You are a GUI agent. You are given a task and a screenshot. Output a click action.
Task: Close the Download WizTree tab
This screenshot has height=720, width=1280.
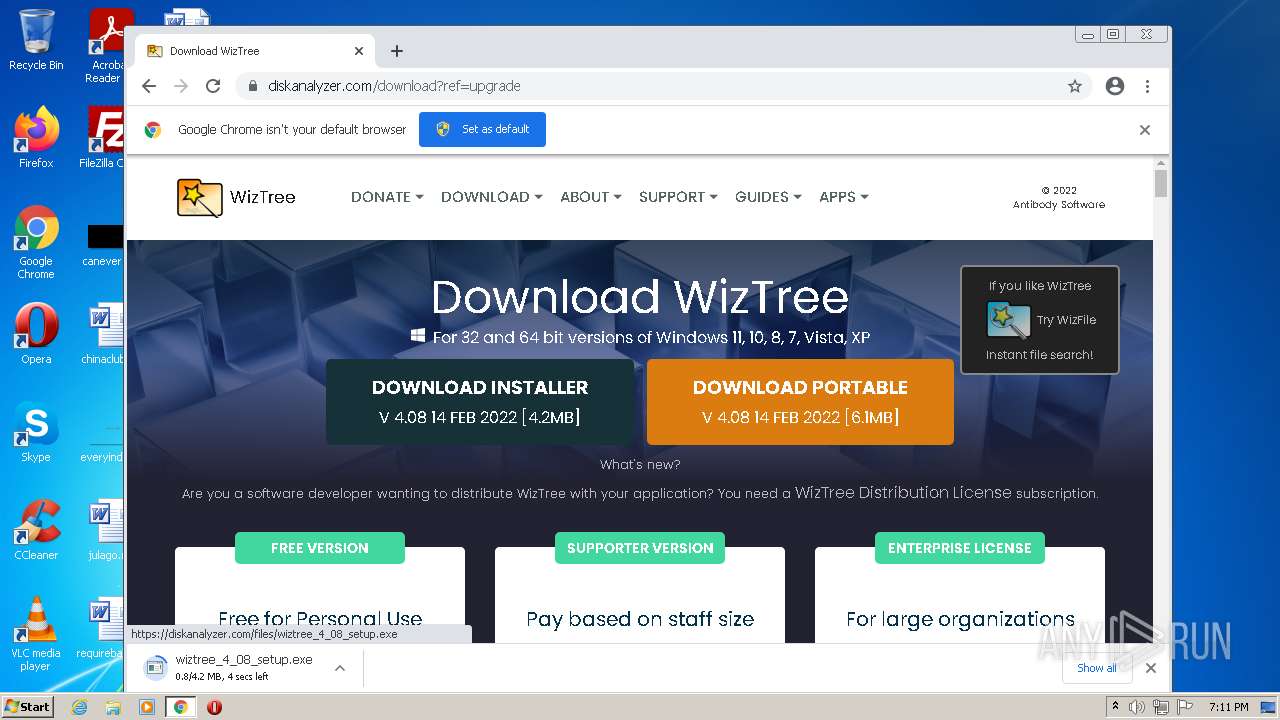359,51
